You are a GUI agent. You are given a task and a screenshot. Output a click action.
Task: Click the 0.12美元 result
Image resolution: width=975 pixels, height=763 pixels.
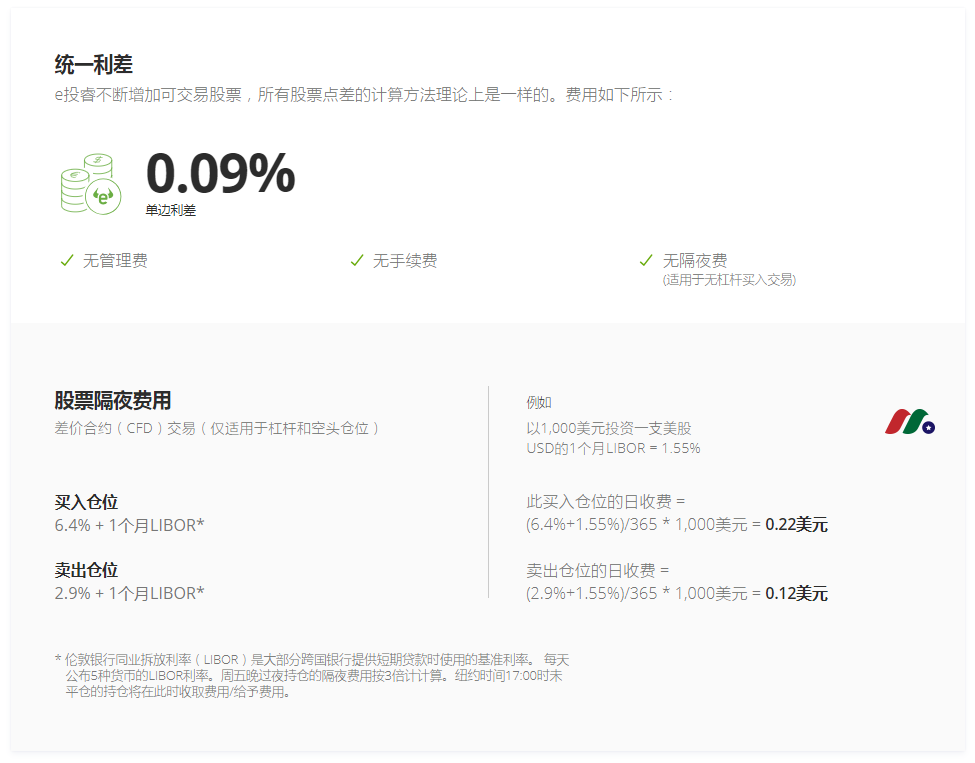[797, 594]
